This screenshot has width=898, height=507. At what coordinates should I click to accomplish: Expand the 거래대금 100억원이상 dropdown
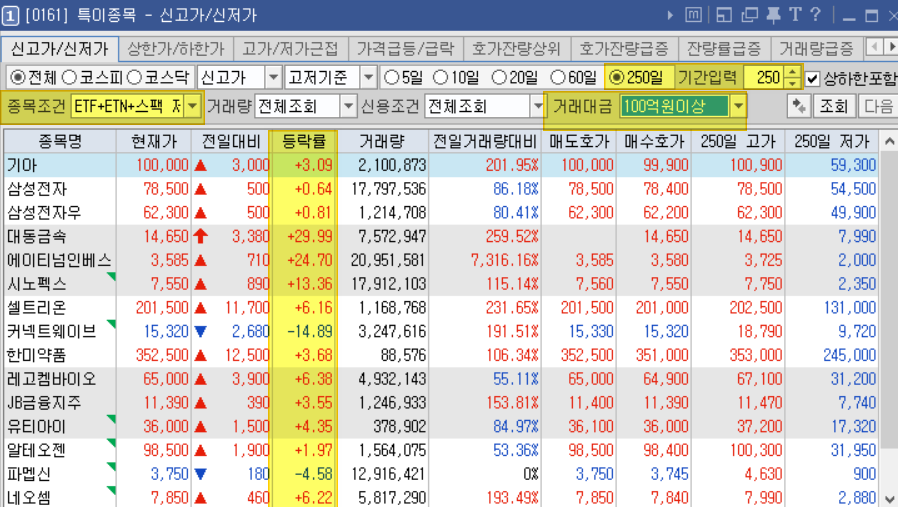(x=738, y=107)
